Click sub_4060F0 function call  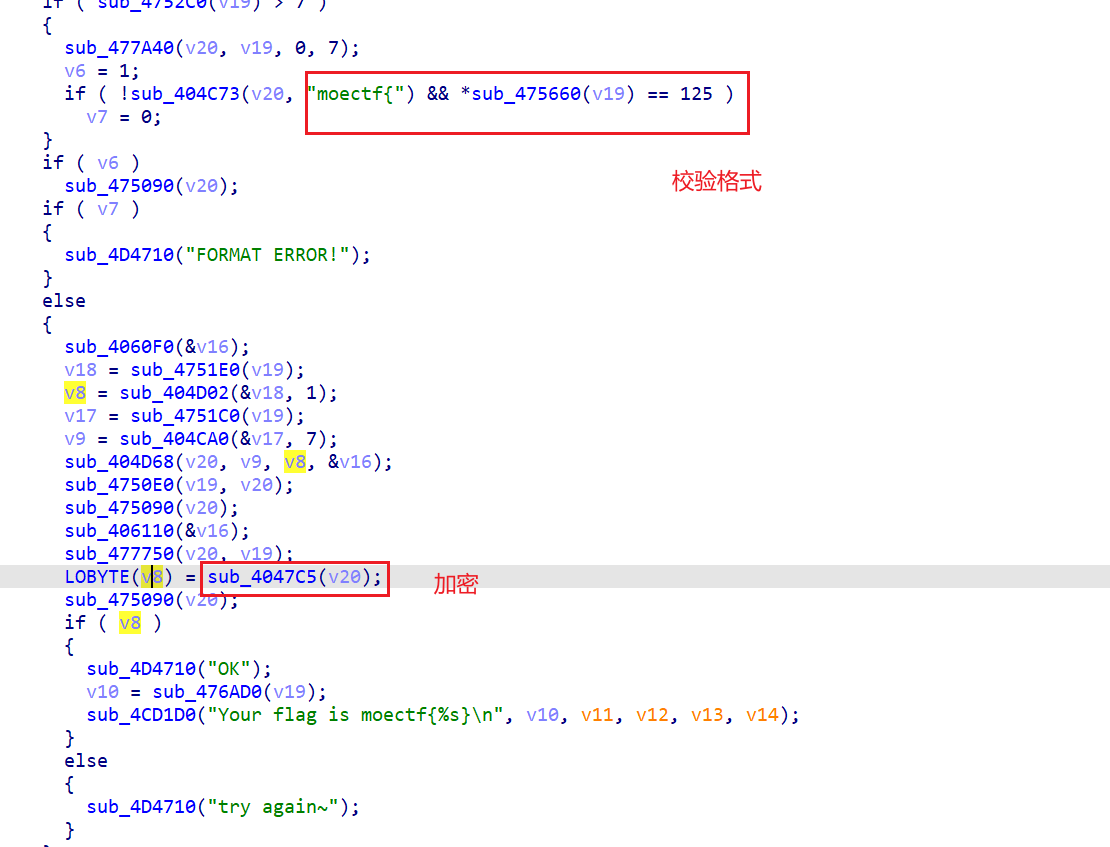[x=119, y=347]
